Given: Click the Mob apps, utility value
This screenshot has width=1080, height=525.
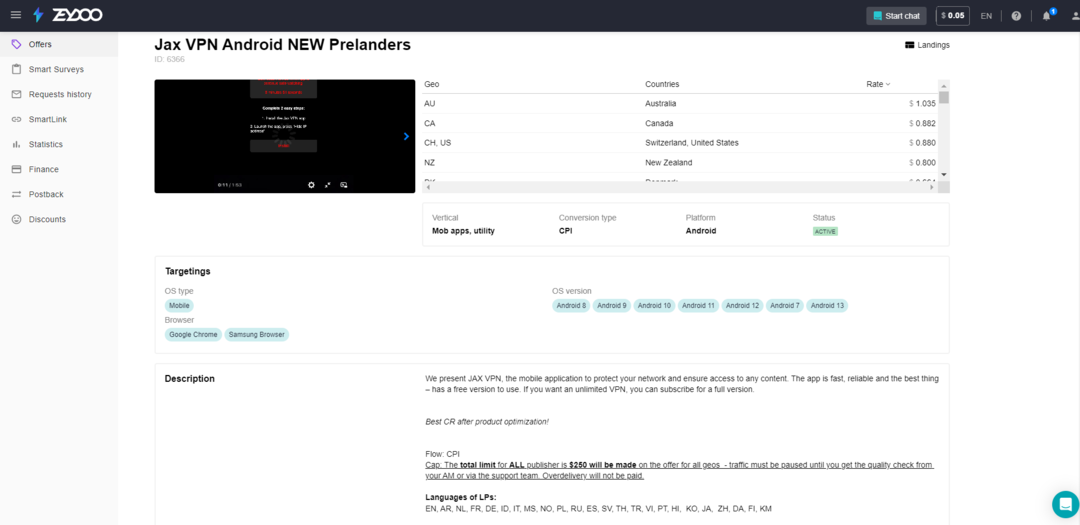Looking at the screenshot, I should [x=463, y=231].
